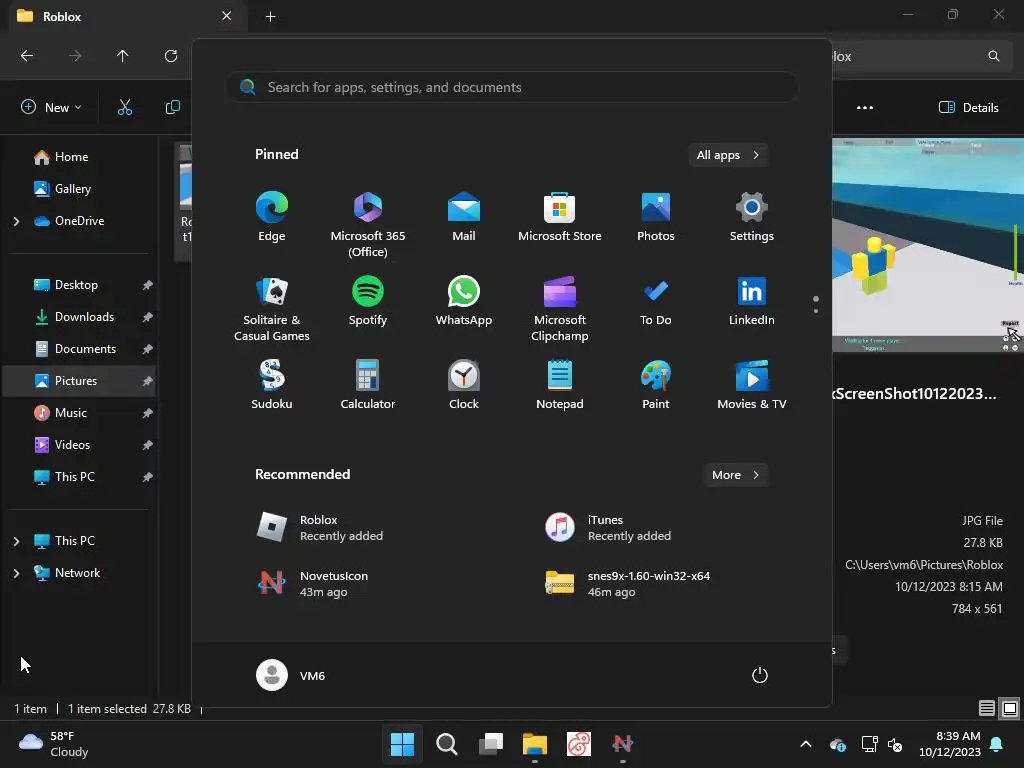
Task: Go back in File Explorer
Action: click(27, 56)
